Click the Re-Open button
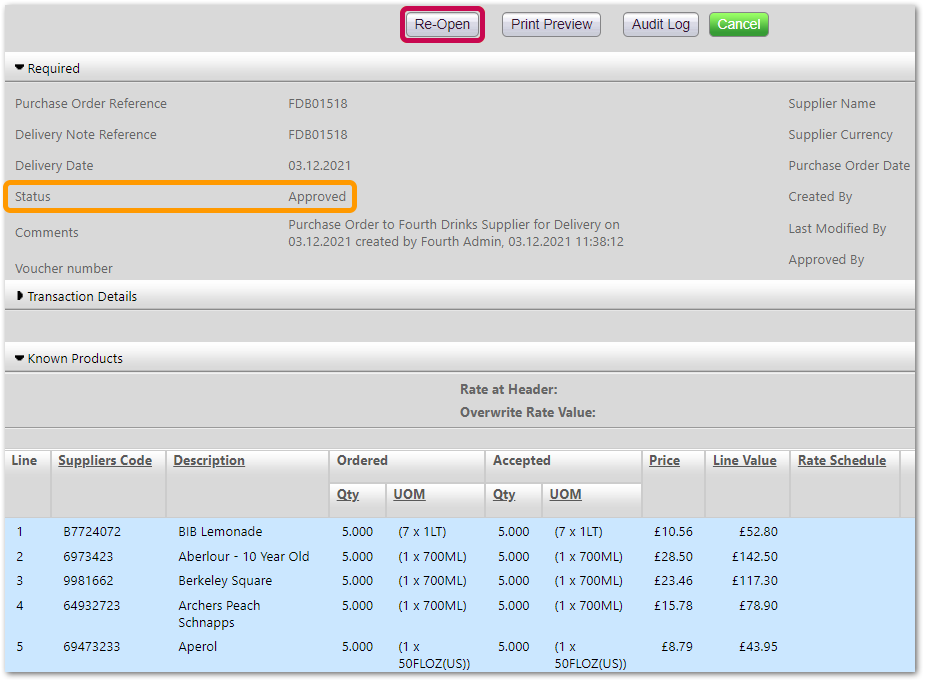 tap(442, 24)
